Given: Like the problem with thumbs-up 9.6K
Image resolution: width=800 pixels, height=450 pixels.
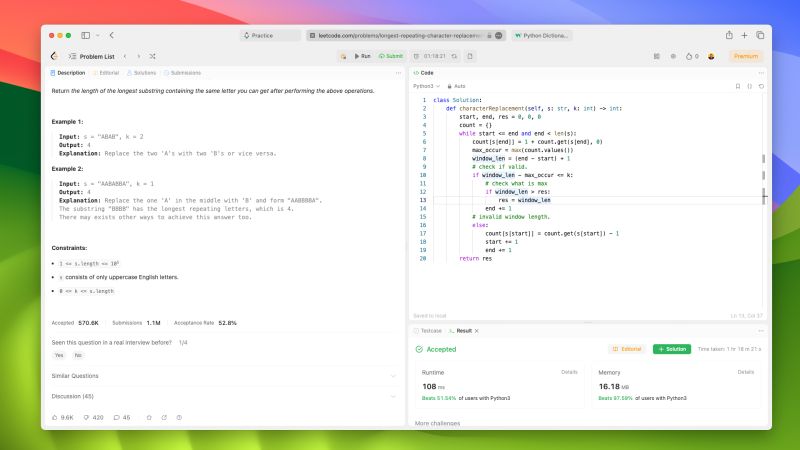Looking at the screenshot, I should point(63,417).
